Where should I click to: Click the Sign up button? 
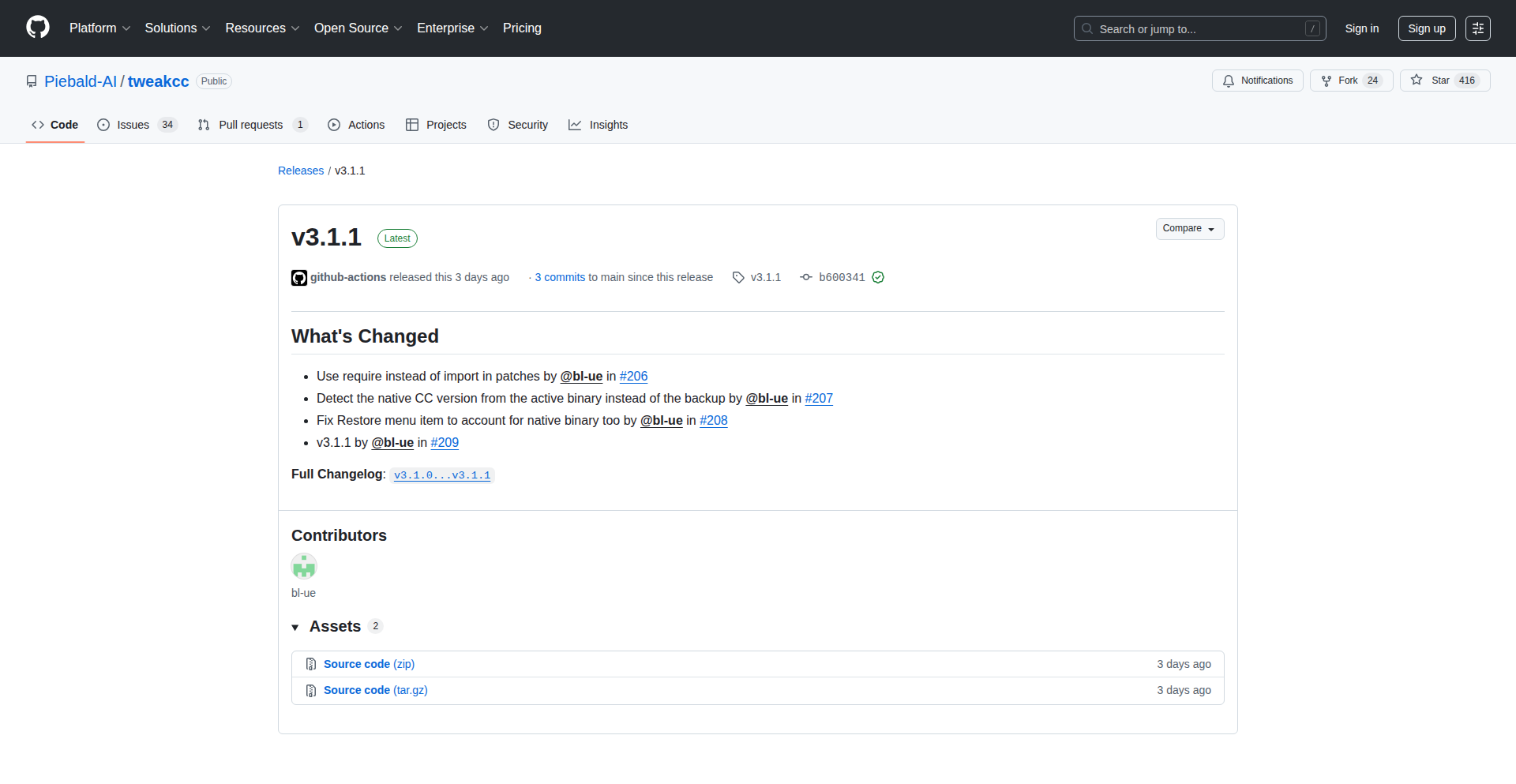pos(1426,28)
